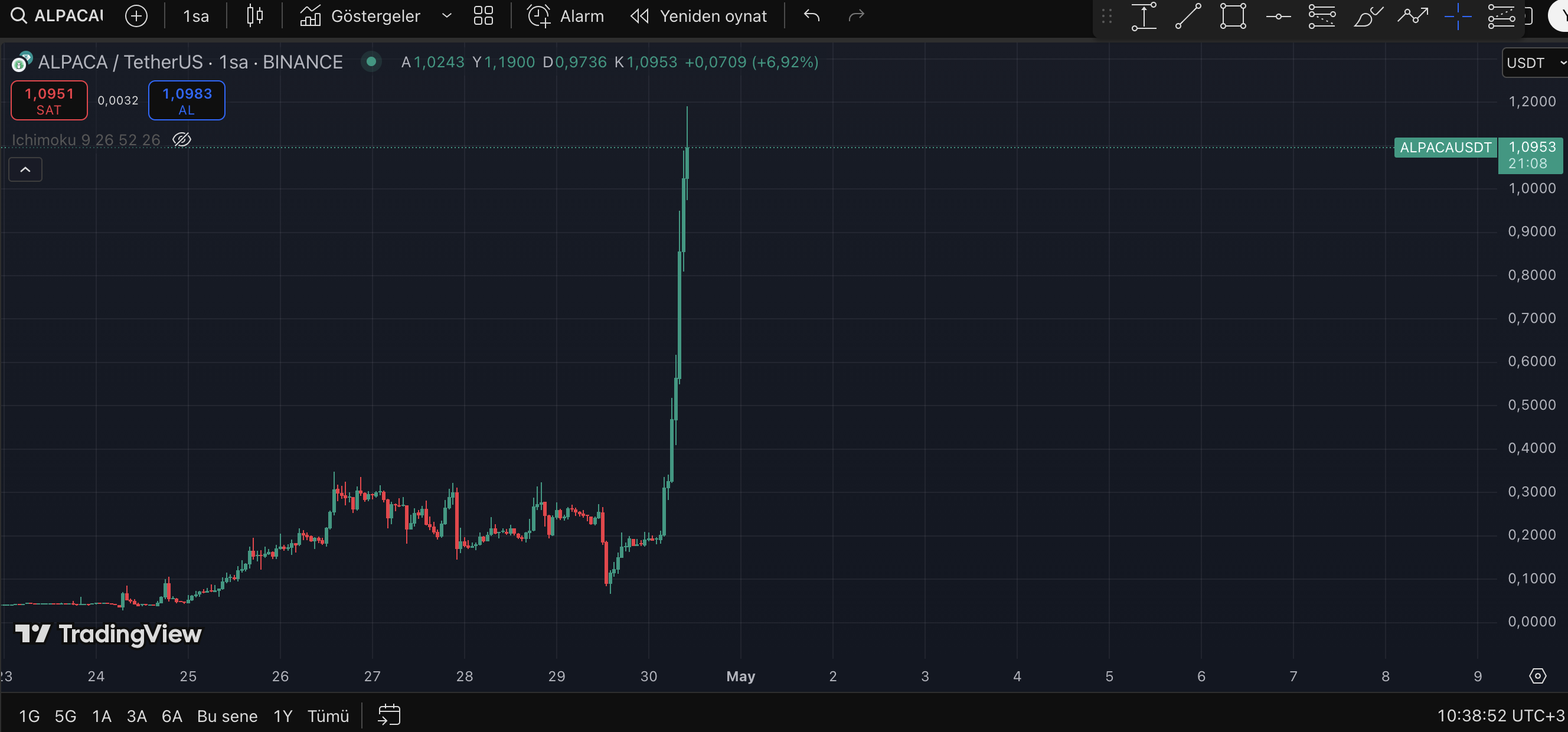Start Yeniden oynat replay mode
This screenshot has height=732, width=1568.
[x=699, y=16]
